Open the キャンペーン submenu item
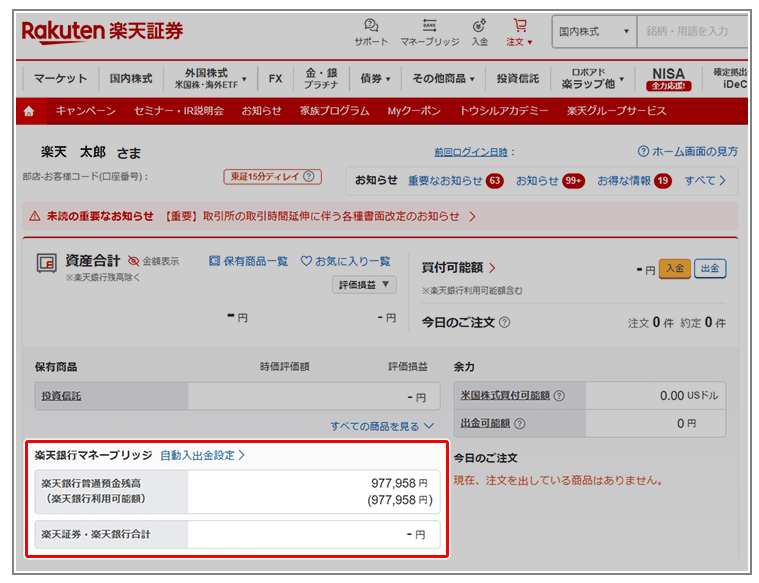This screenshot has width=759, height=583. 86,111
